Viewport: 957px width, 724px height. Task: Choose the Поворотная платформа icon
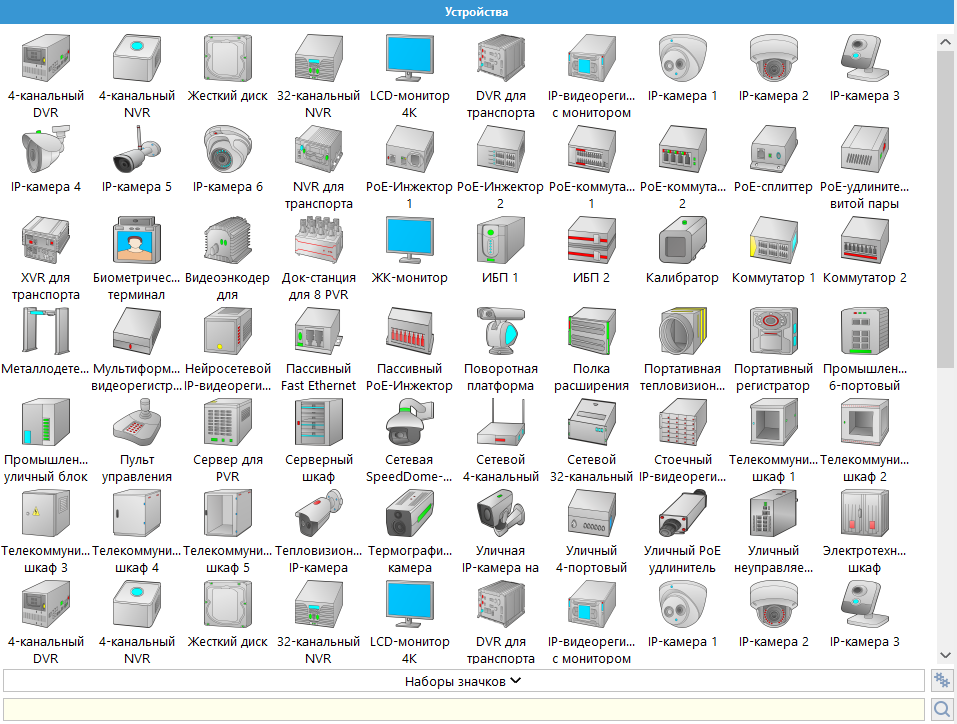pyautogui.click(x=500, y=331)
